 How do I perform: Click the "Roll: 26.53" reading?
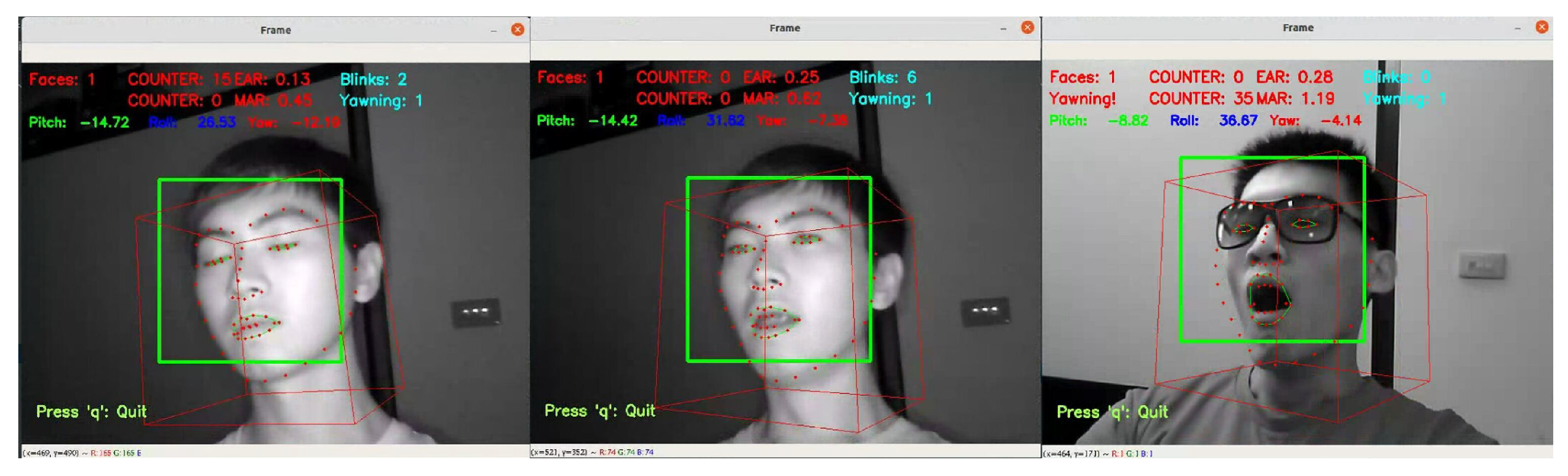[193, 122]
